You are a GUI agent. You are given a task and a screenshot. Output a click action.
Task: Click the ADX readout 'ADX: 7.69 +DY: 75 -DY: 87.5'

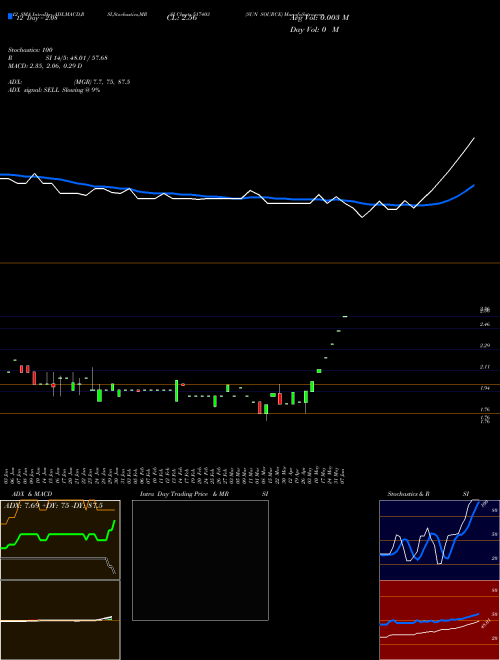[53, 506]
